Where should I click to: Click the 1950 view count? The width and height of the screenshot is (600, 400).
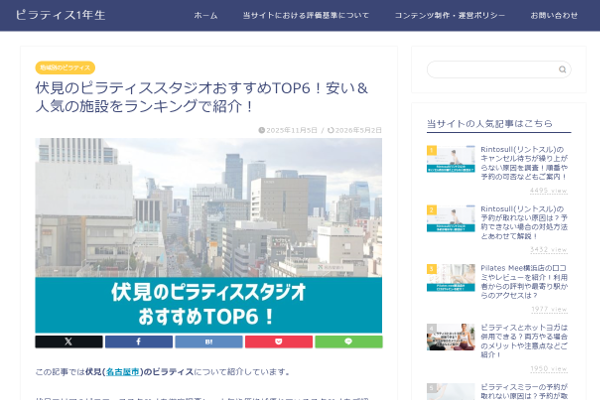click(x=548, y=368)
